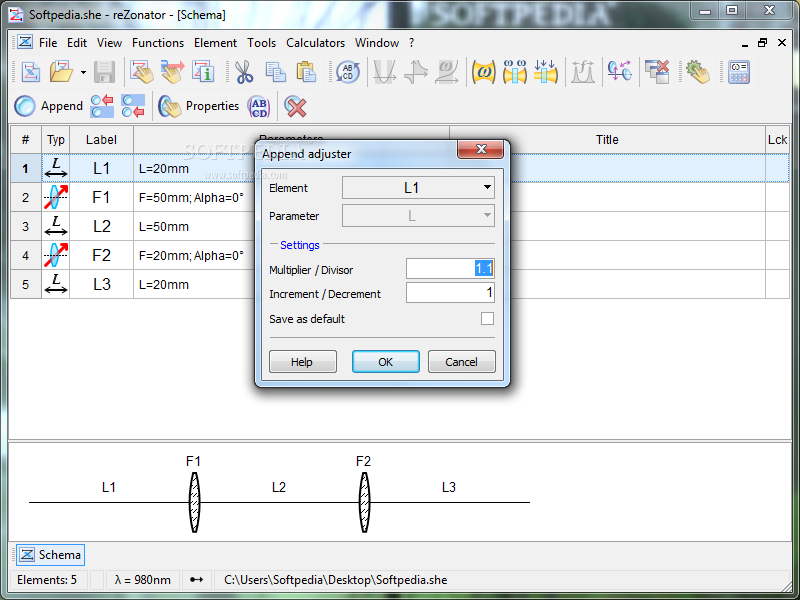Viewport: 800px width, 600px height.
Task: Click the Title column header
Action: (607, 140)
